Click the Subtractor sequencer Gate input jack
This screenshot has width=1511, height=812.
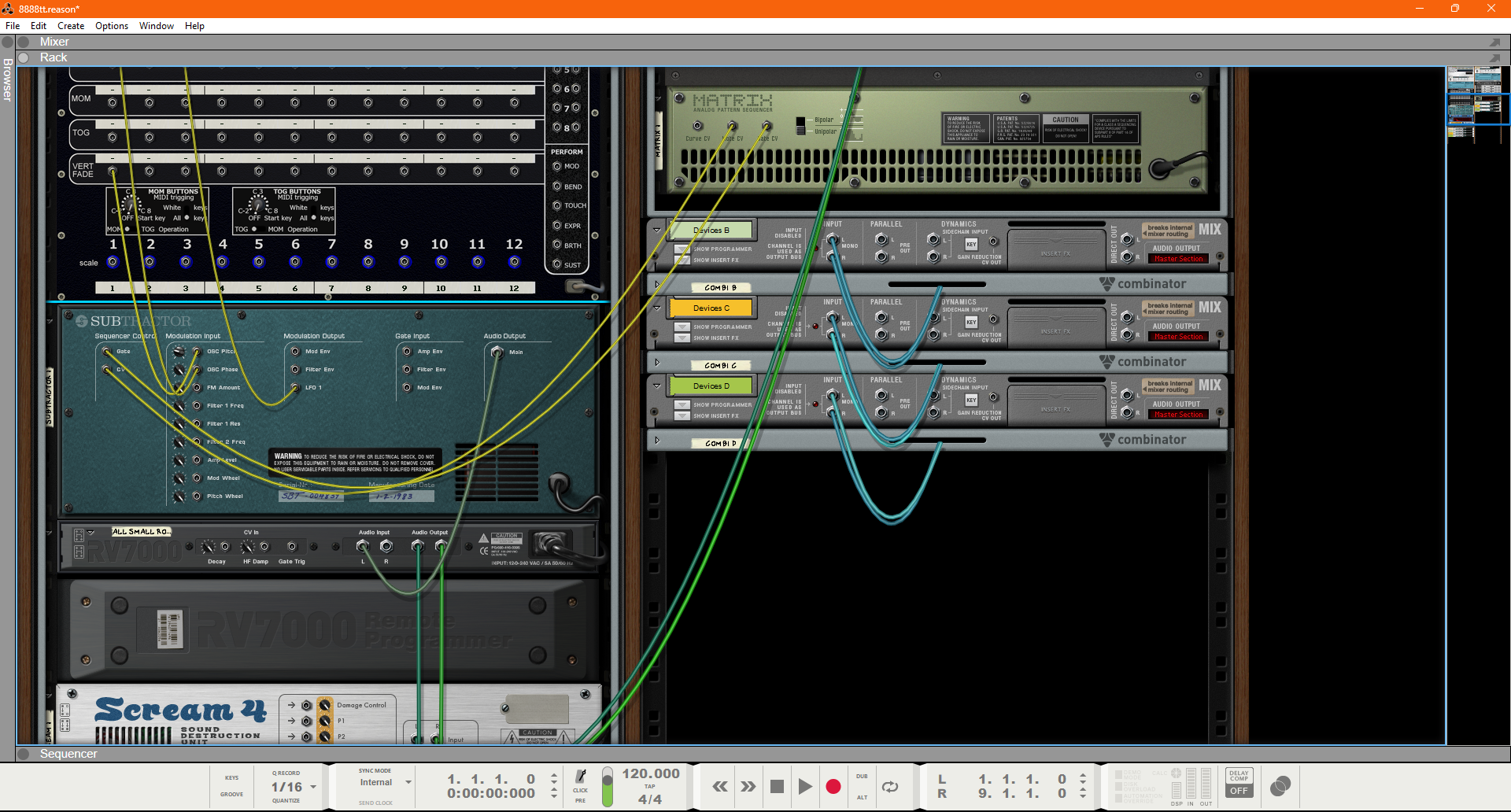tap(107, 352)
